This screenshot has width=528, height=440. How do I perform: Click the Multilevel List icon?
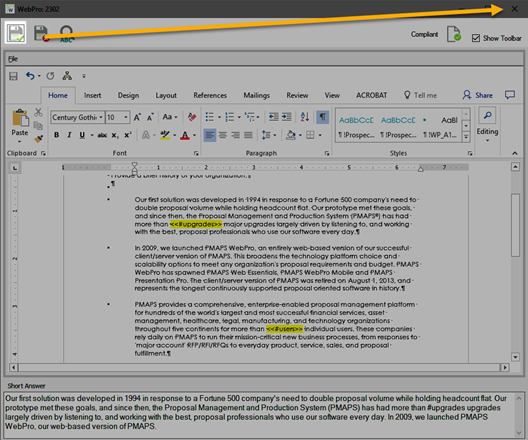point(250,117)
